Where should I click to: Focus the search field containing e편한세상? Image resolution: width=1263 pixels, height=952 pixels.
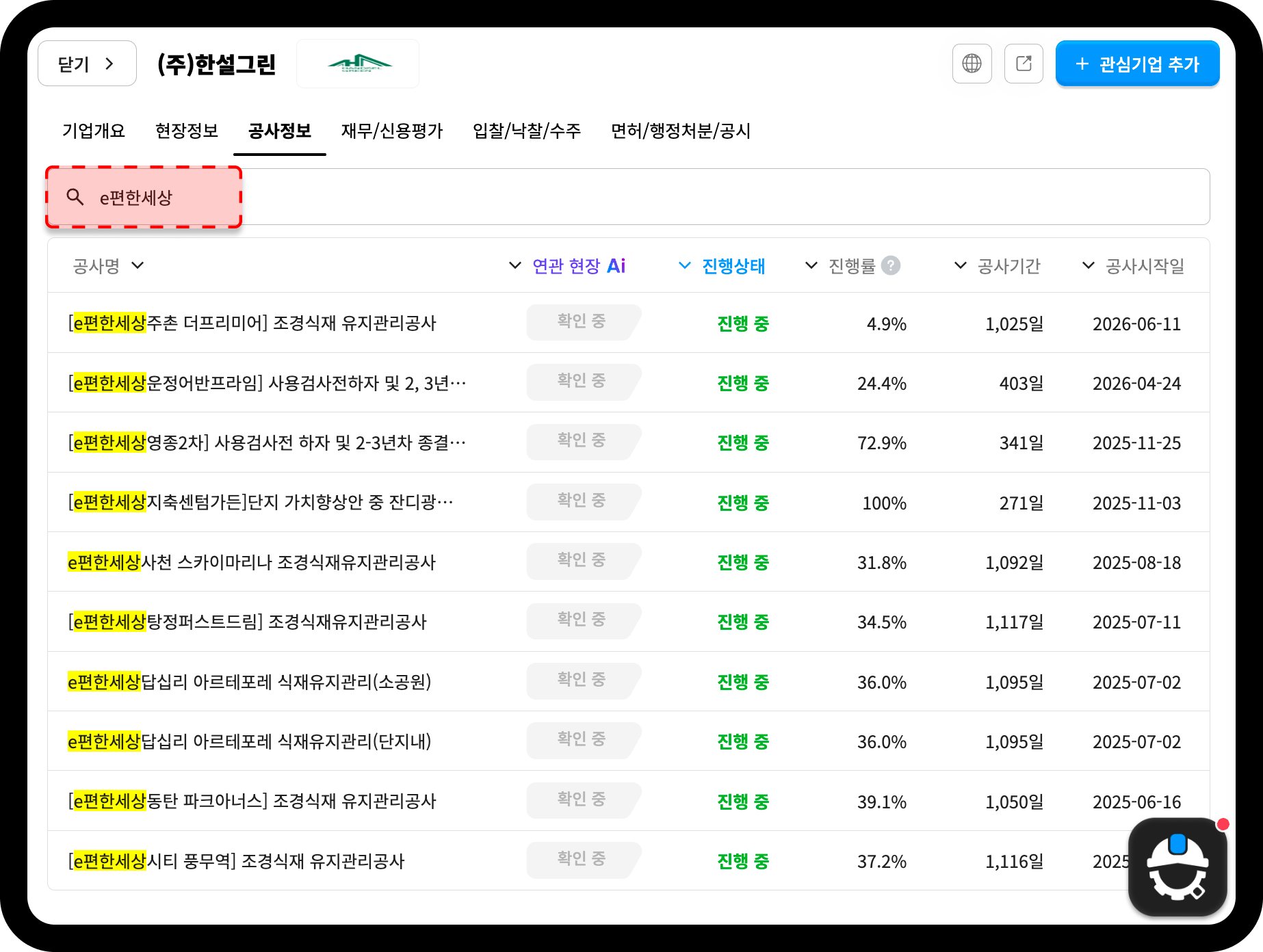point(628,197)
